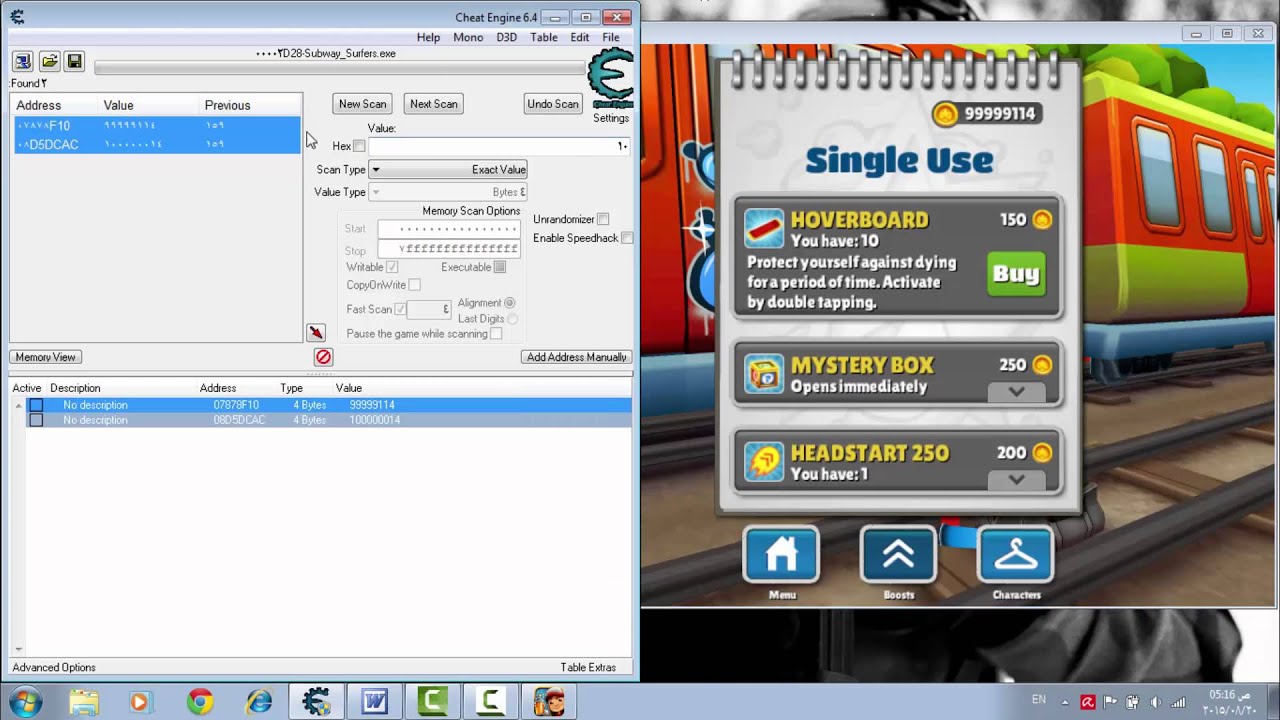Select found address row D5DCAC
The height and width of the screenshot is (720, 1280).
(156, 144)
